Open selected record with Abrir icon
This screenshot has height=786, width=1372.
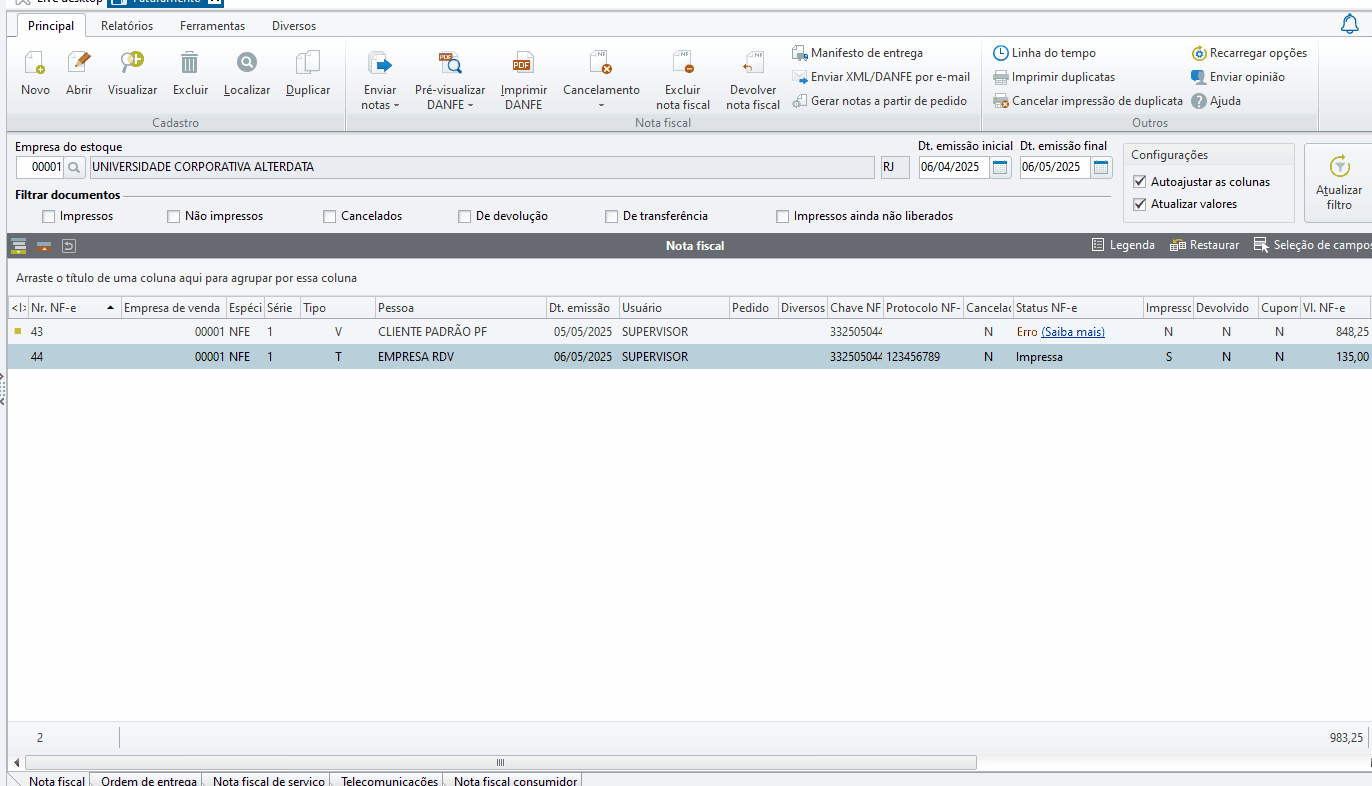click(79, 64)
